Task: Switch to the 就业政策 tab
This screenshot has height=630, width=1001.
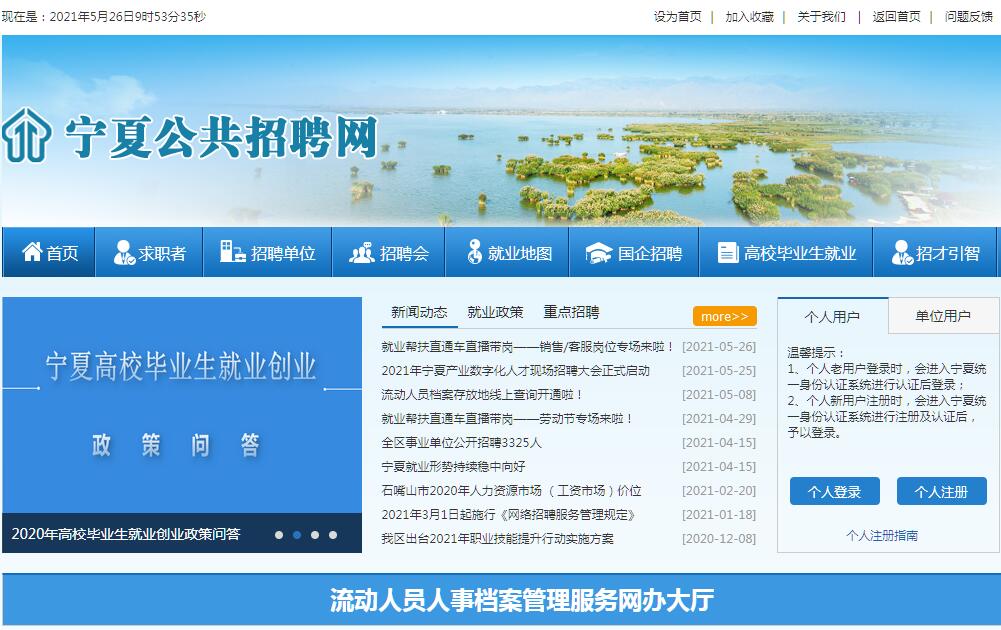Action: coord(495,312)
